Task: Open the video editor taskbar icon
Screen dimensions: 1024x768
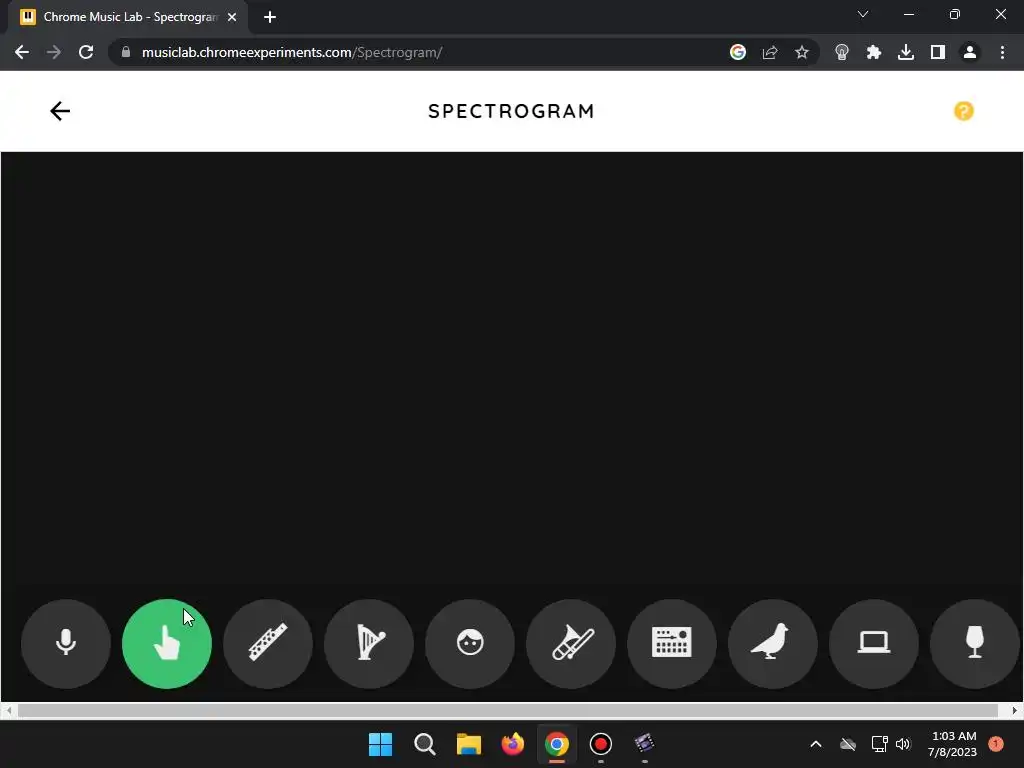Action: click(645, 744)
